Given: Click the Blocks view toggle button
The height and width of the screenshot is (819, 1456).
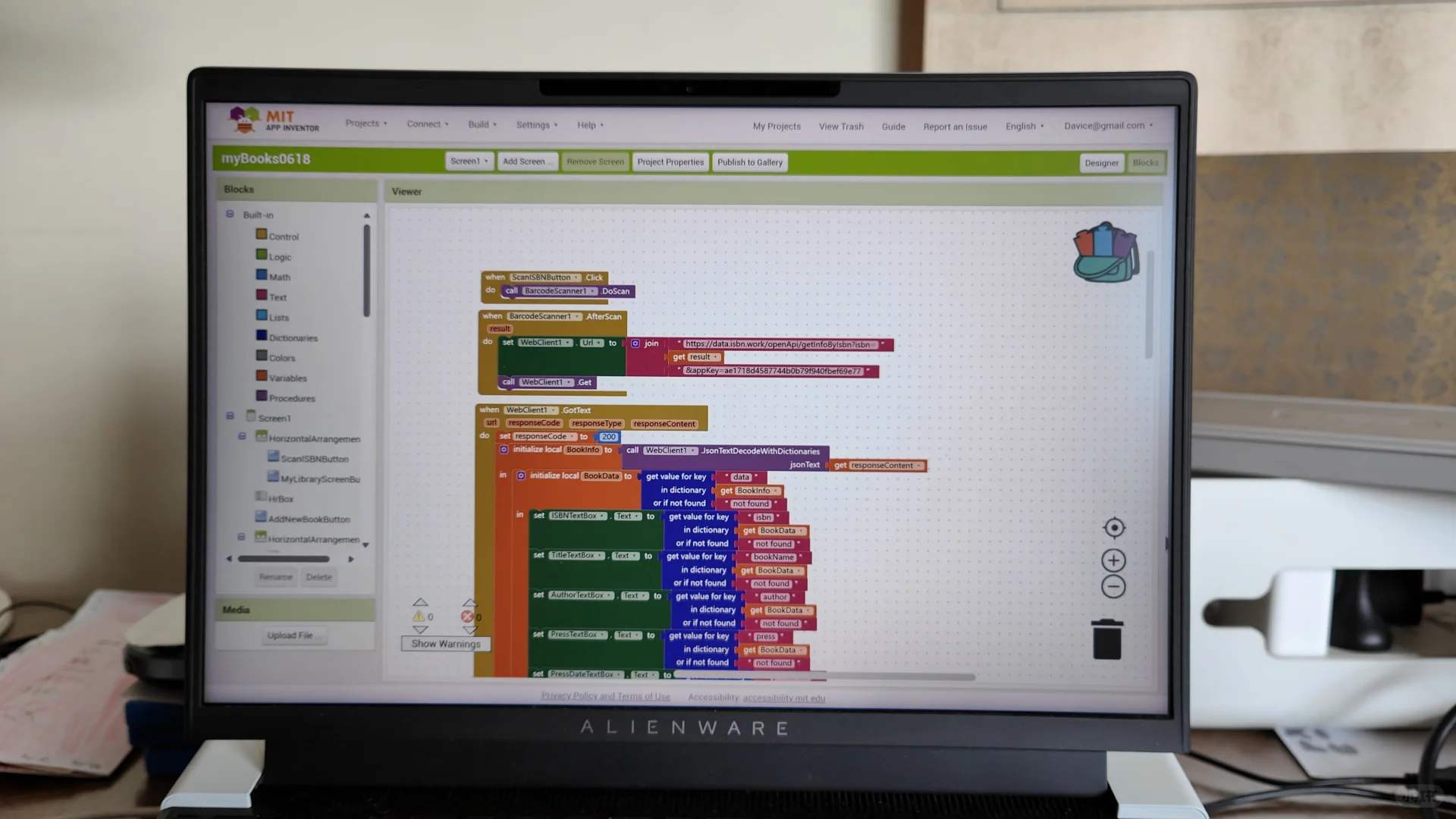Looking at the screenshot, I should (x=1144, y=162).
